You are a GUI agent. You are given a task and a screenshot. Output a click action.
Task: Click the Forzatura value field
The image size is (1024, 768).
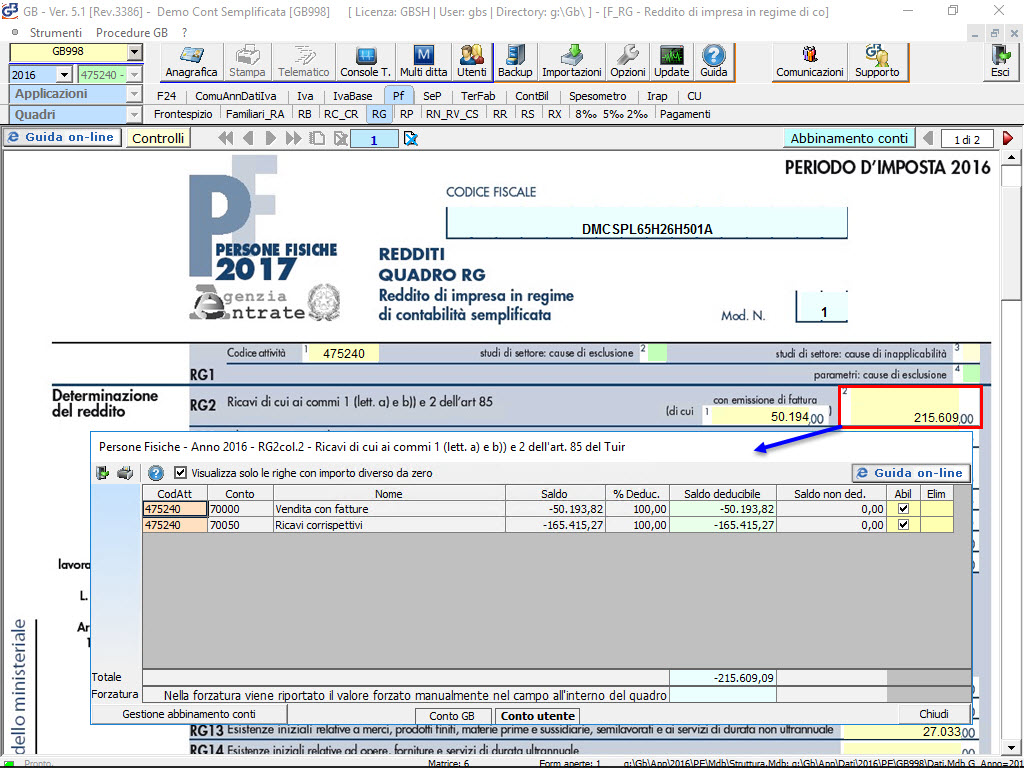pos(723,695)
